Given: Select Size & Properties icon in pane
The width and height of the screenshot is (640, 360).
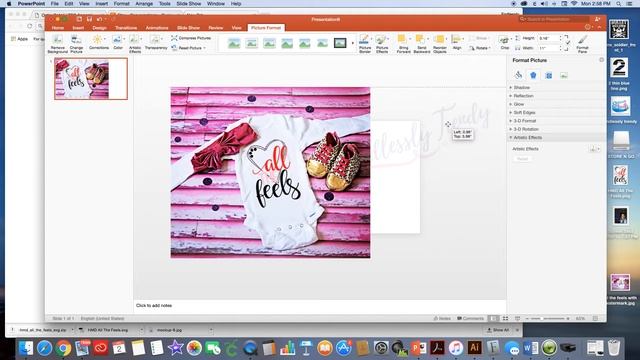Looking at the screenshot, I should [x=549, y=75].
